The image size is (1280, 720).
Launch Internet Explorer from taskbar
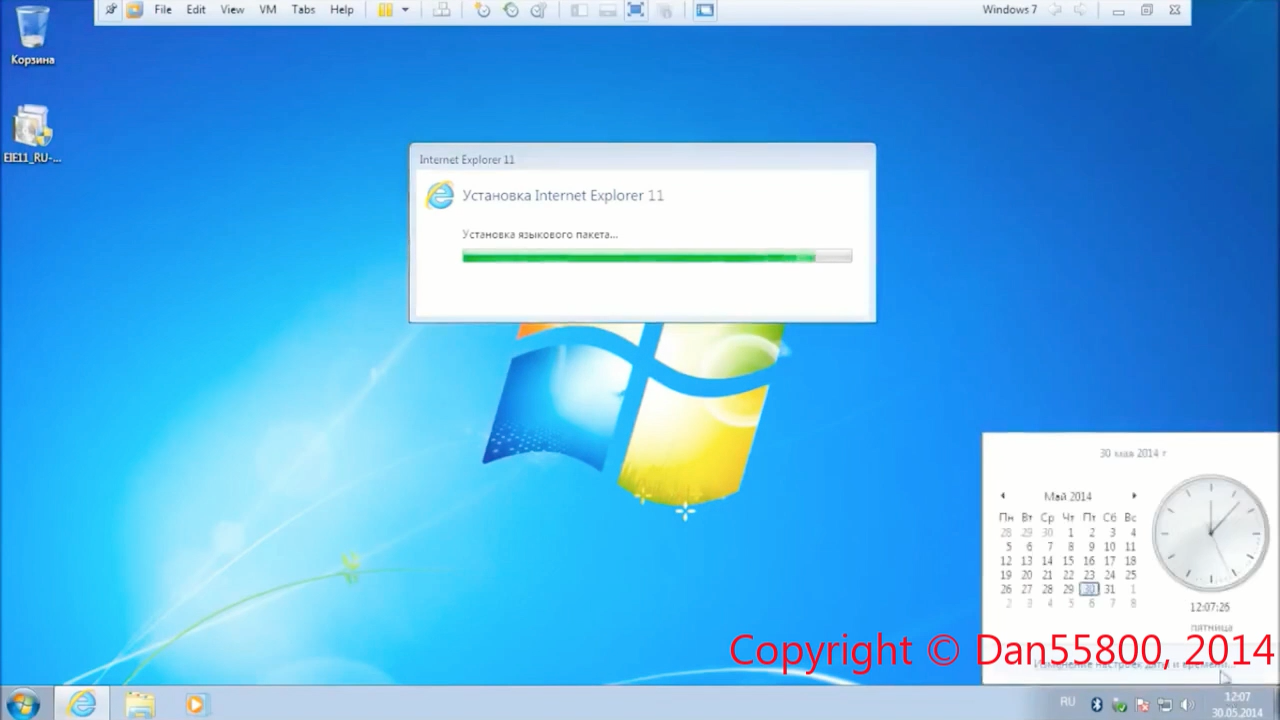tap(81, 704)
